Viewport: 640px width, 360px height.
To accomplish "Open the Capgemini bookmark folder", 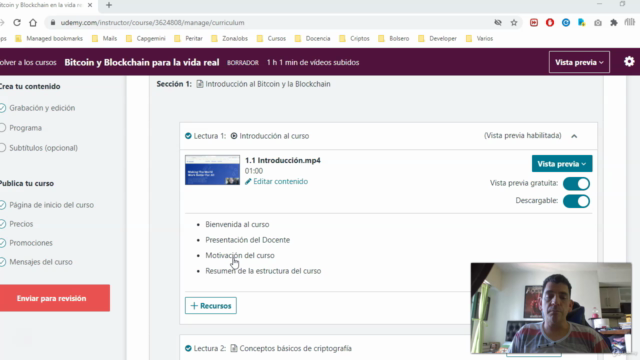I will [146, 38].
